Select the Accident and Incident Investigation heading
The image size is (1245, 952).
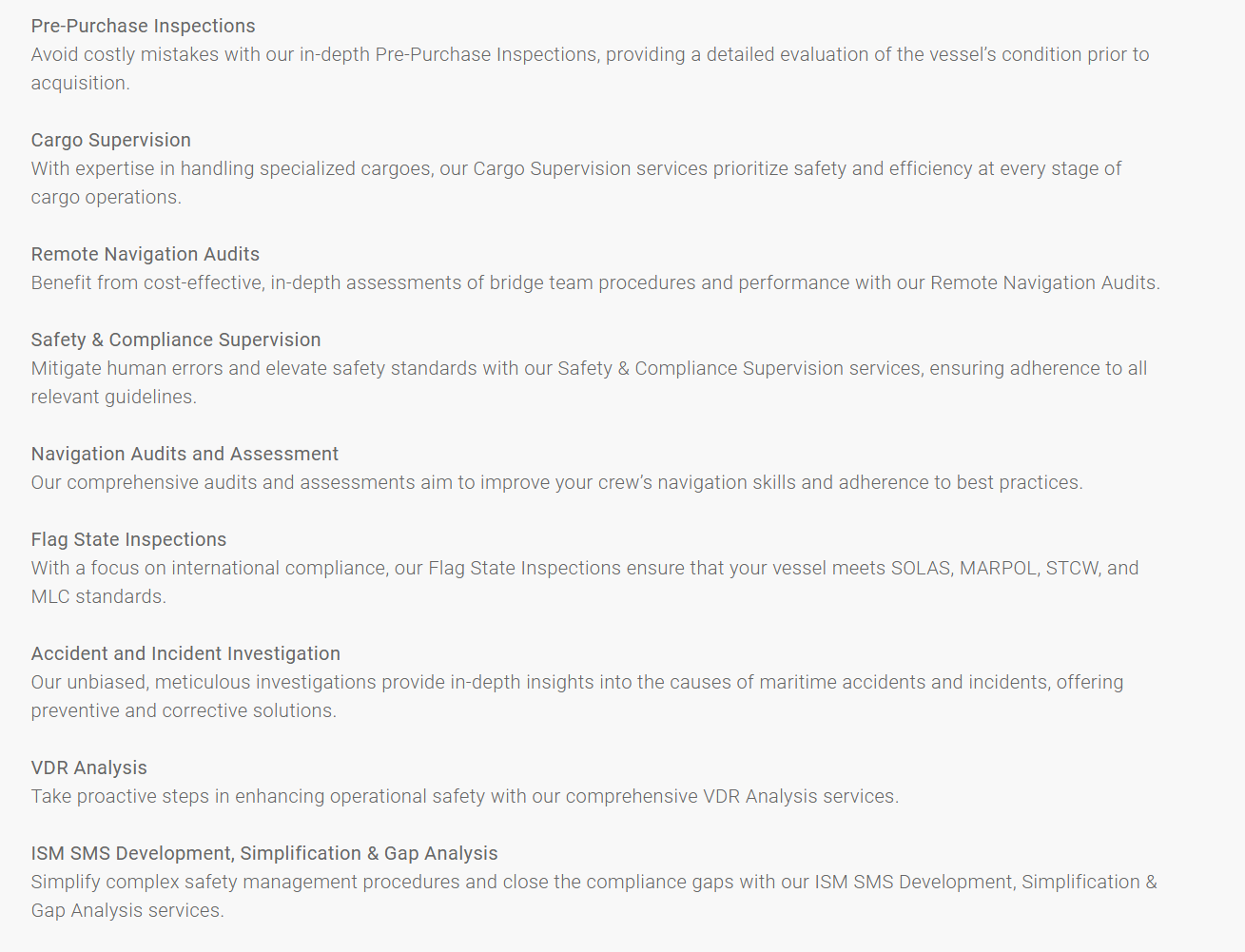[185, 653]
